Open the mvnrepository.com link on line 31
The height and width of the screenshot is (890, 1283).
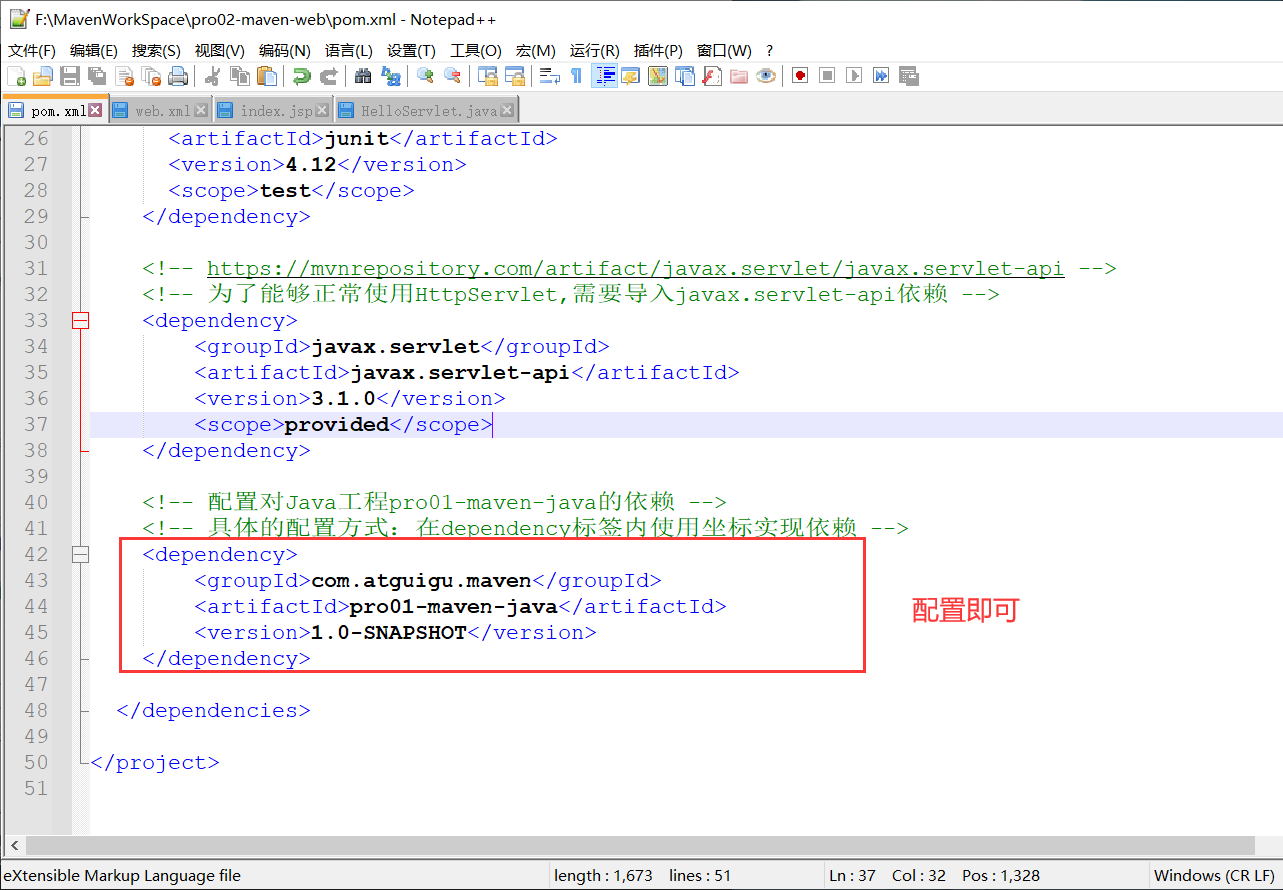click(636, 268)
